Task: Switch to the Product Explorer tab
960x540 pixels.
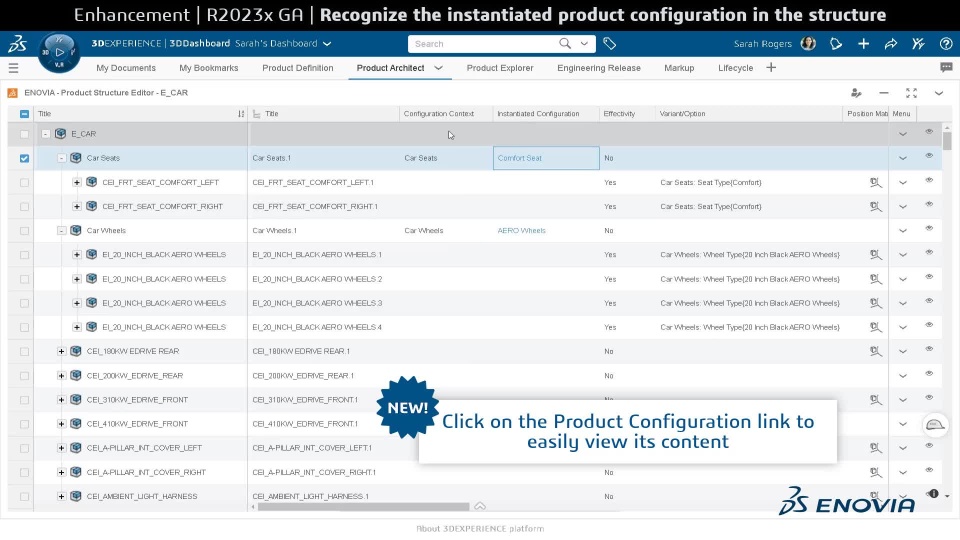Action: tap(500, 68)
